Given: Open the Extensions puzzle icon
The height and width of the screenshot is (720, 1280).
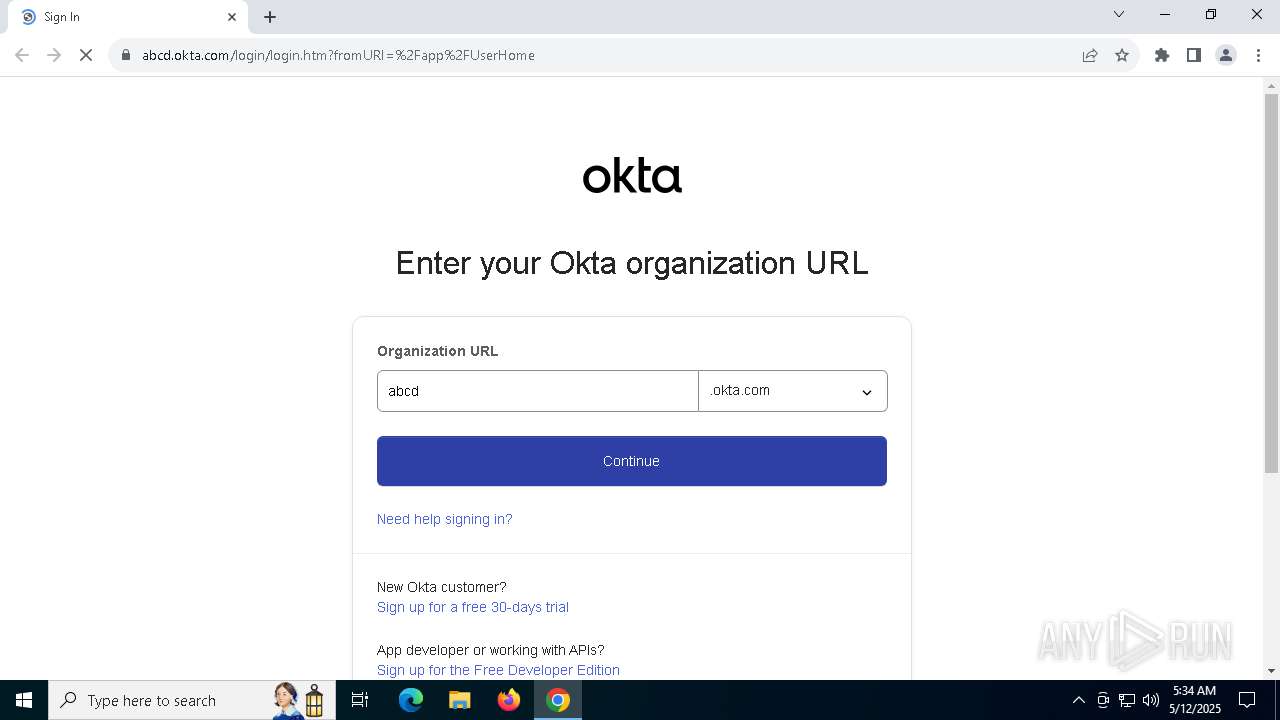Looking at the screenshot, I should point(1162,55).
